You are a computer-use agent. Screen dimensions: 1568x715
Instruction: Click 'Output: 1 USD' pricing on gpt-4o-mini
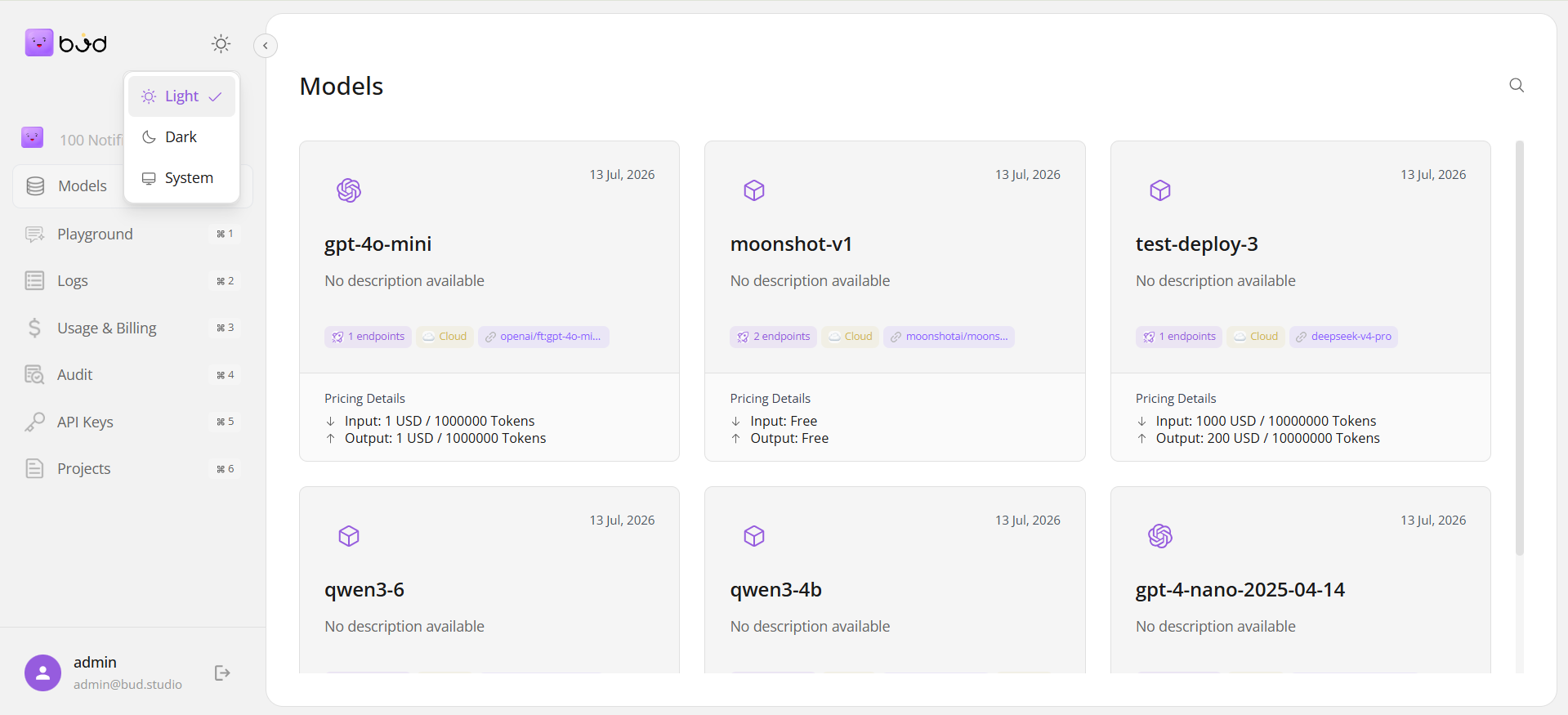tap(445, 439)
